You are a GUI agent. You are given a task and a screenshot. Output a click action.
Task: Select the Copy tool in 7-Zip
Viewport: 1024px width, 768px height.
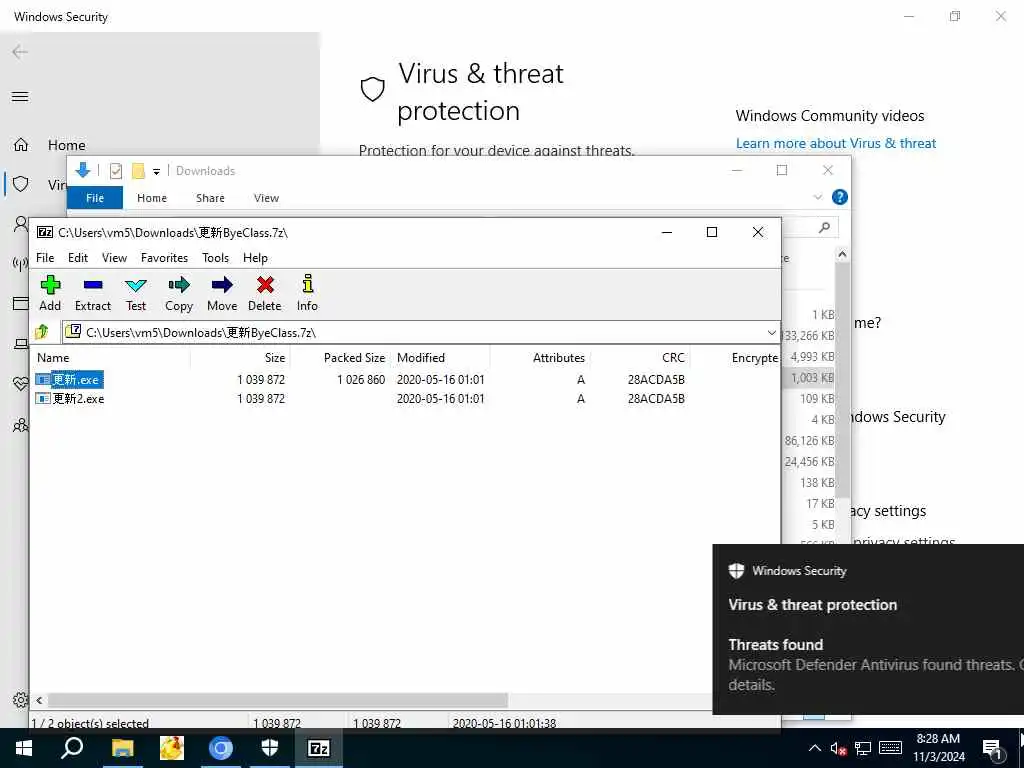(179, 293)
